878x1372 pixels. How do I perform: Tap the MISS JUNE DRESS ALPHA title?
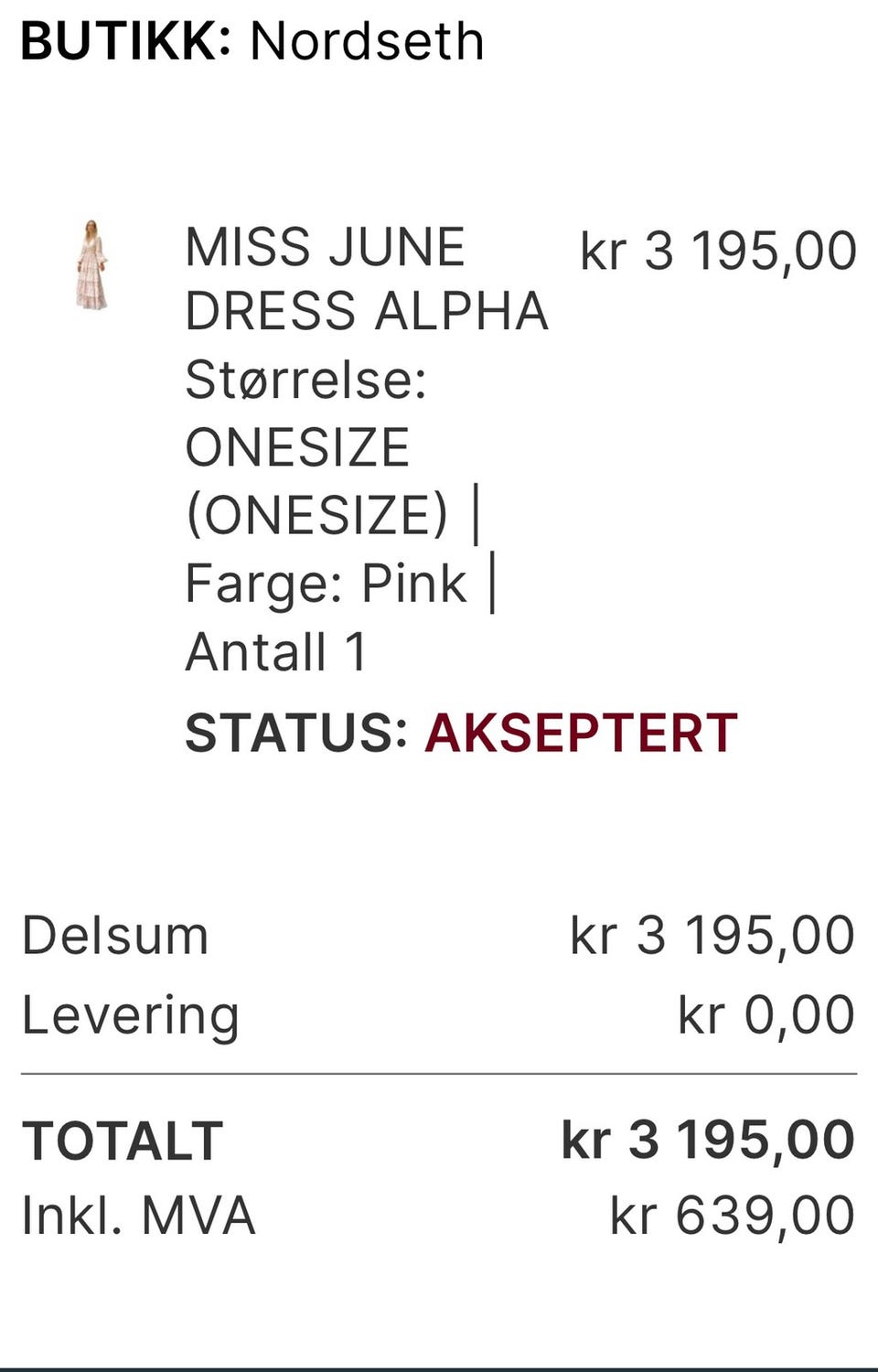pyautogui.click(x=366, y=279)
